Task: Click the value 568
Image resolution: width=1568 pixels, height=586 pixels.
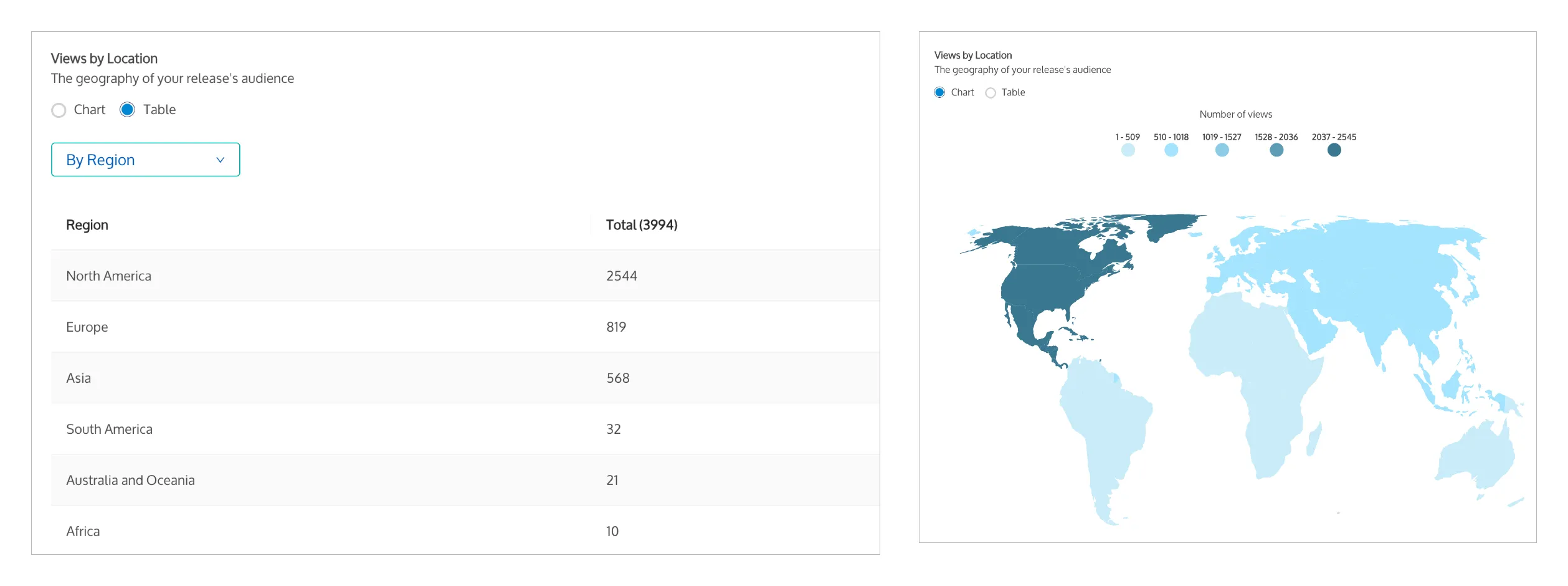Action: 618,378
